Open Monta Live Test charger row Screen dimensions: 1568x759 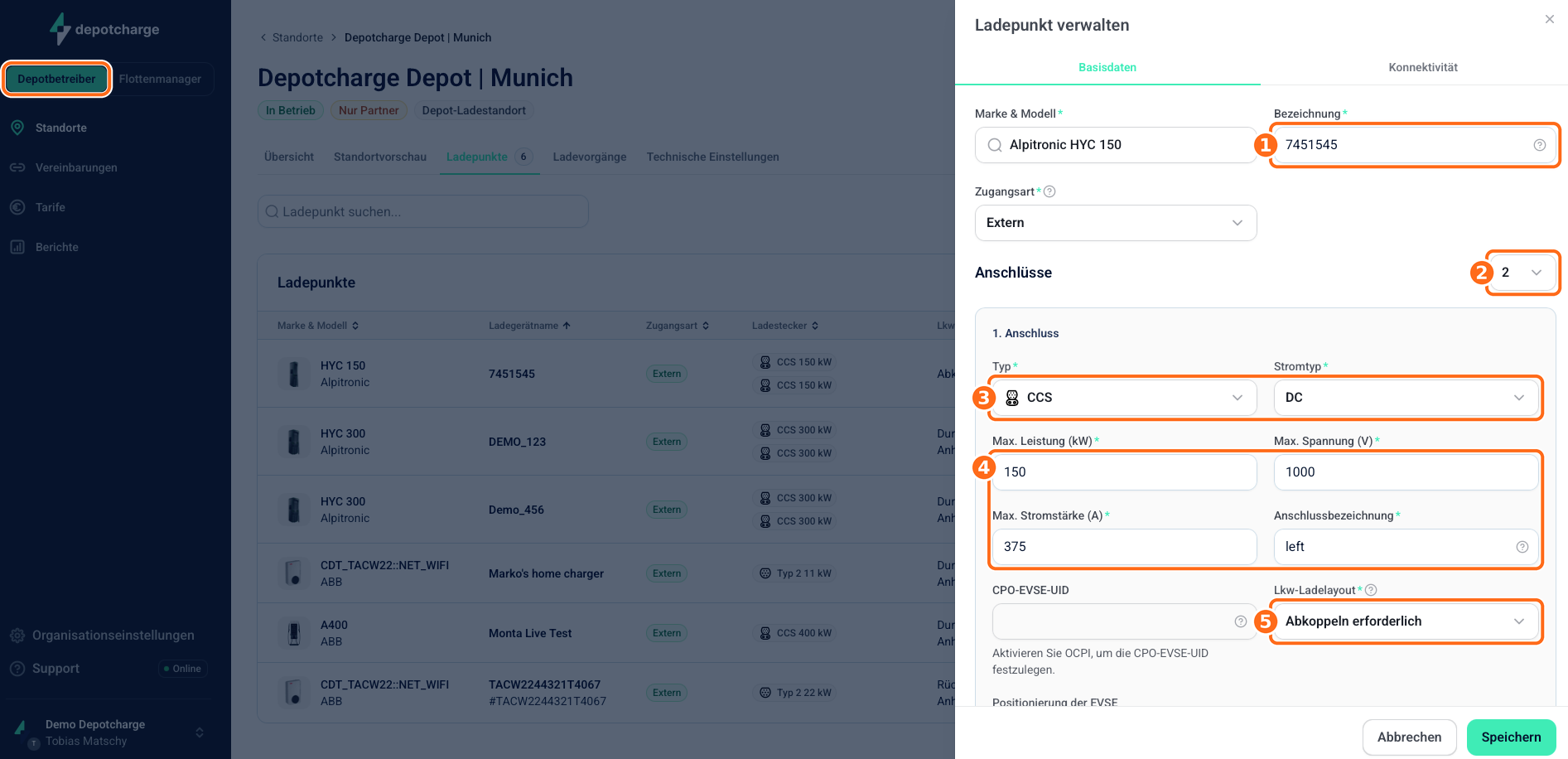point(606,633)
